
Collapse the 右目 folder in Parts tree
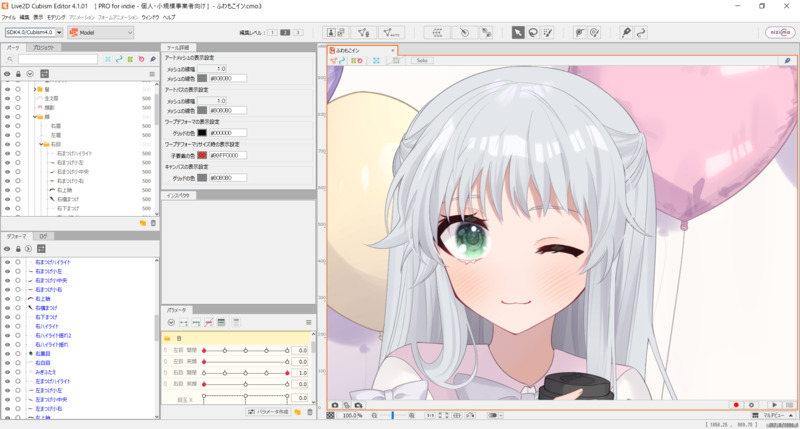pyautogui.click(x=41, y=144)
